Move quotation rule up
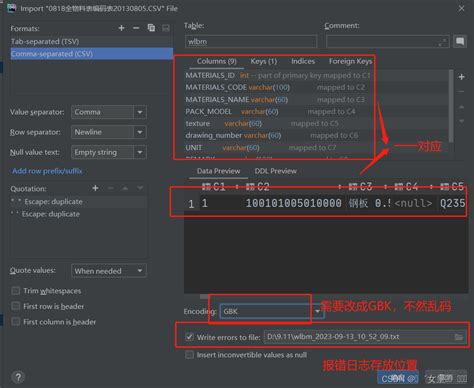The image size is (474, 388). (x=125, y=188)
